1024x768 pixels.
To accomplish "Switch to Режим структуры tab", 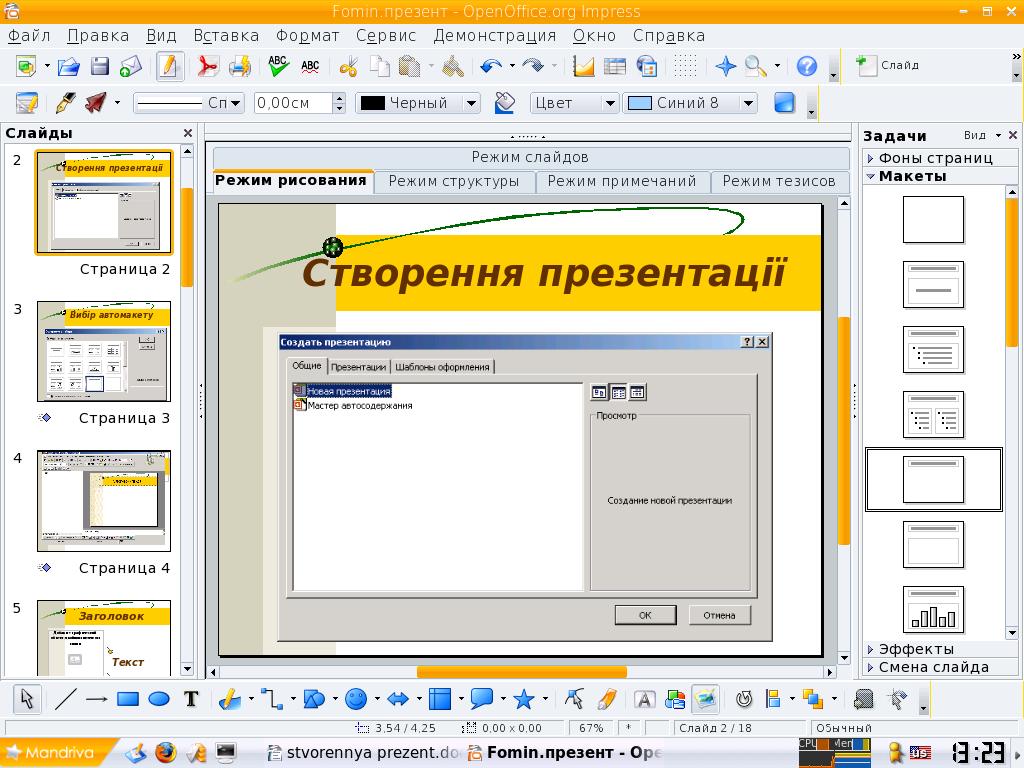I will (454, 182).
